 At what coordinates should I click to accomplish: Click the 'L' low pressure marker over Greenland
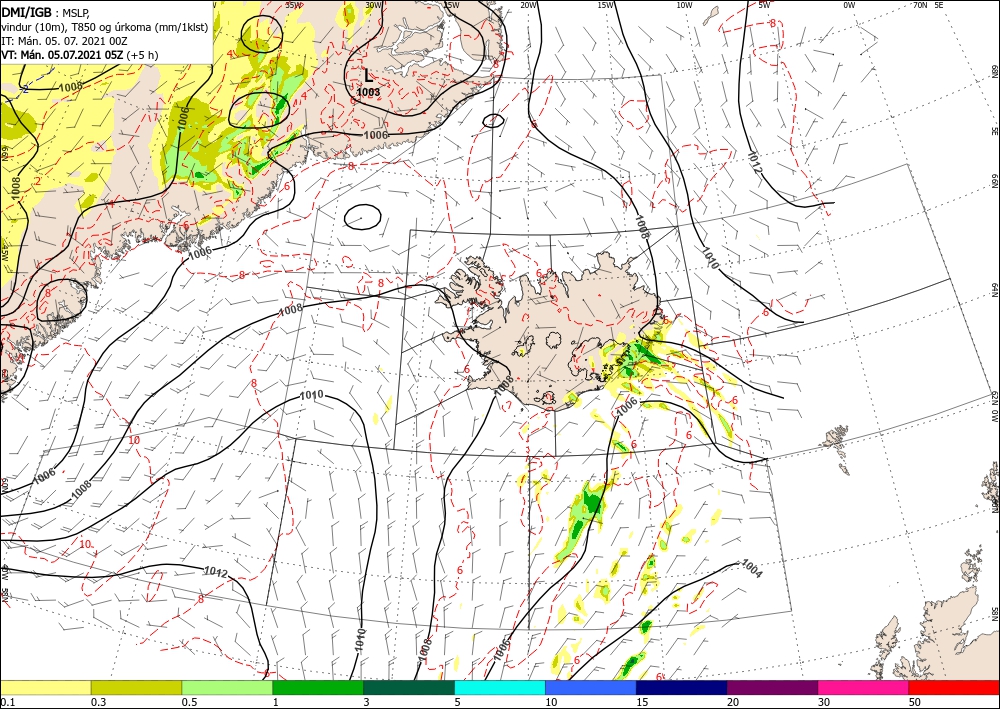[368, 76]
